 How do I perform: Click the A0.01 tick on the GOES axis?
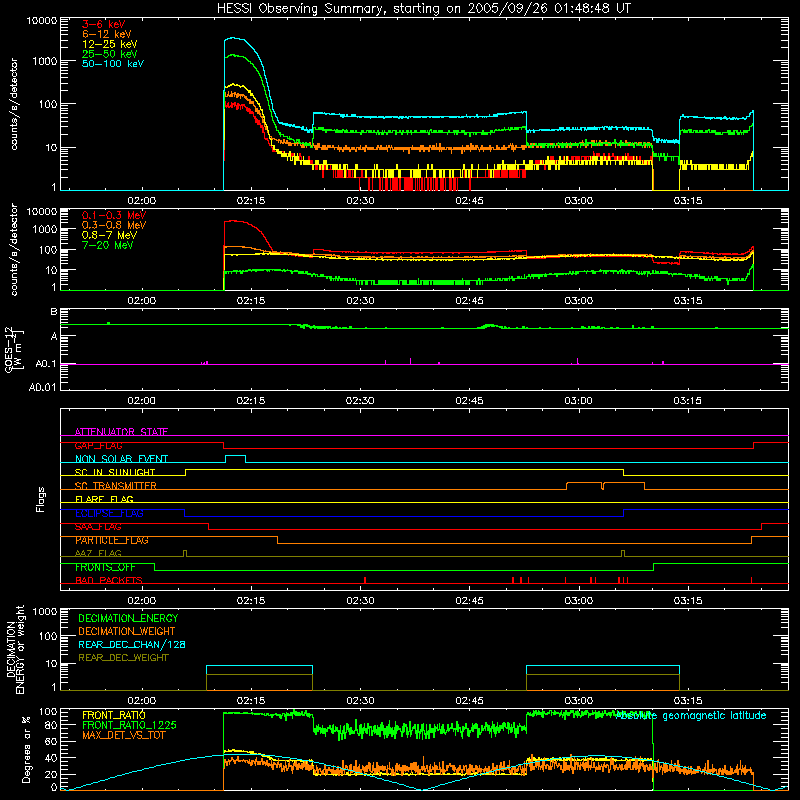pyautogui.click(x=42, y=387)
